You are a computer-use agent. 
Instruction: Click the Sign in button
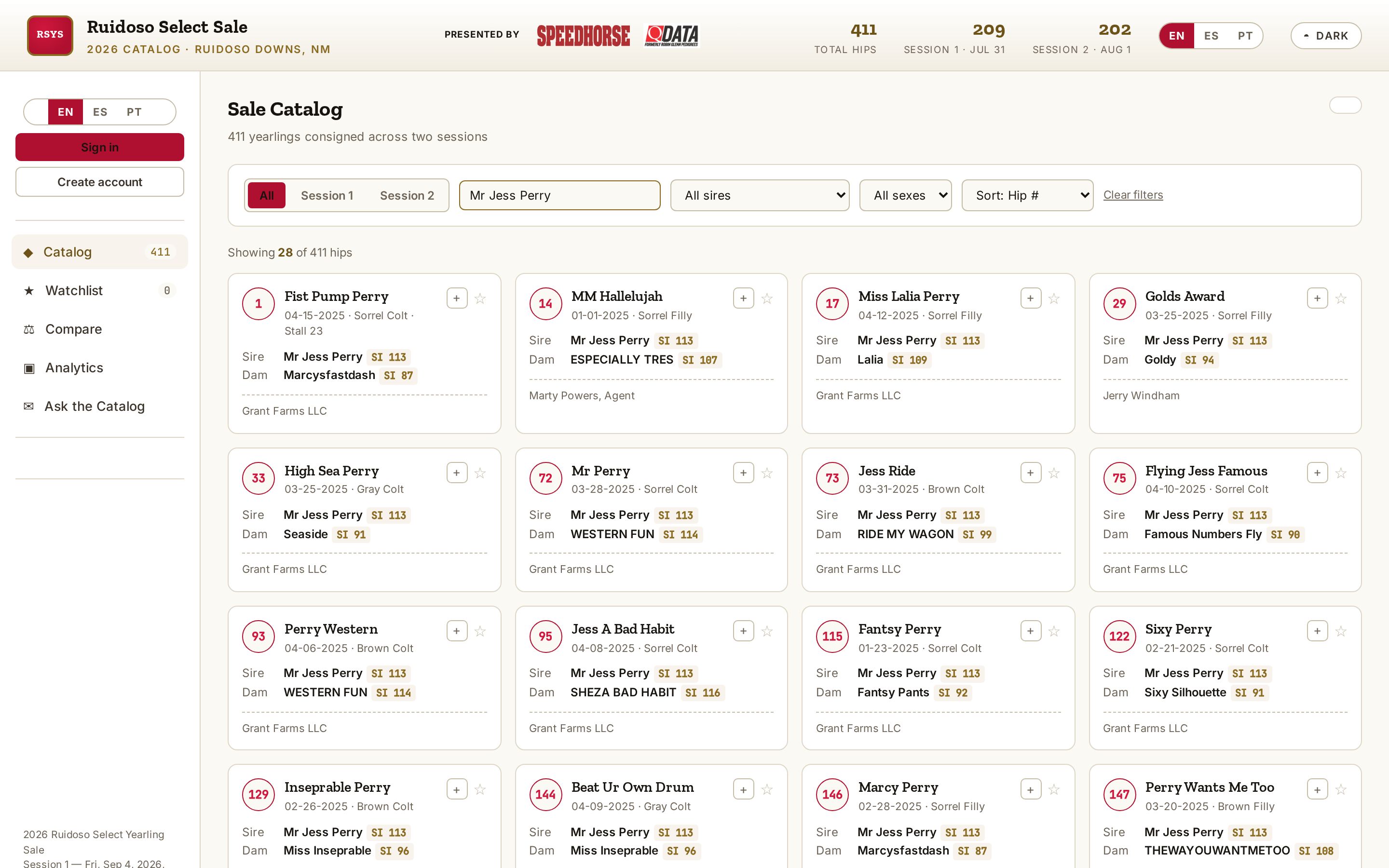point(100,147)
